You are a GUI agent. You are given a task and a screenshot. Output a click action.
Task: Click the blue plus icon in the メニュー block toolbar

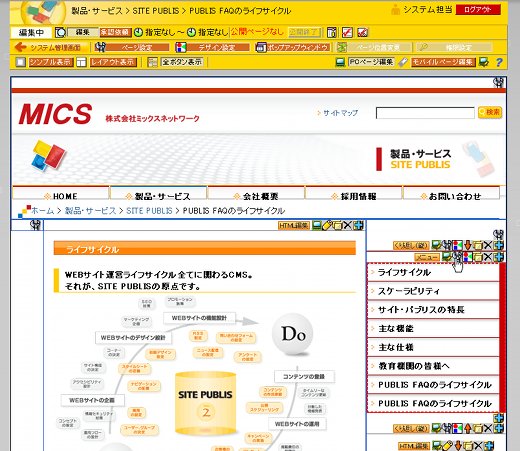(499, 257)
